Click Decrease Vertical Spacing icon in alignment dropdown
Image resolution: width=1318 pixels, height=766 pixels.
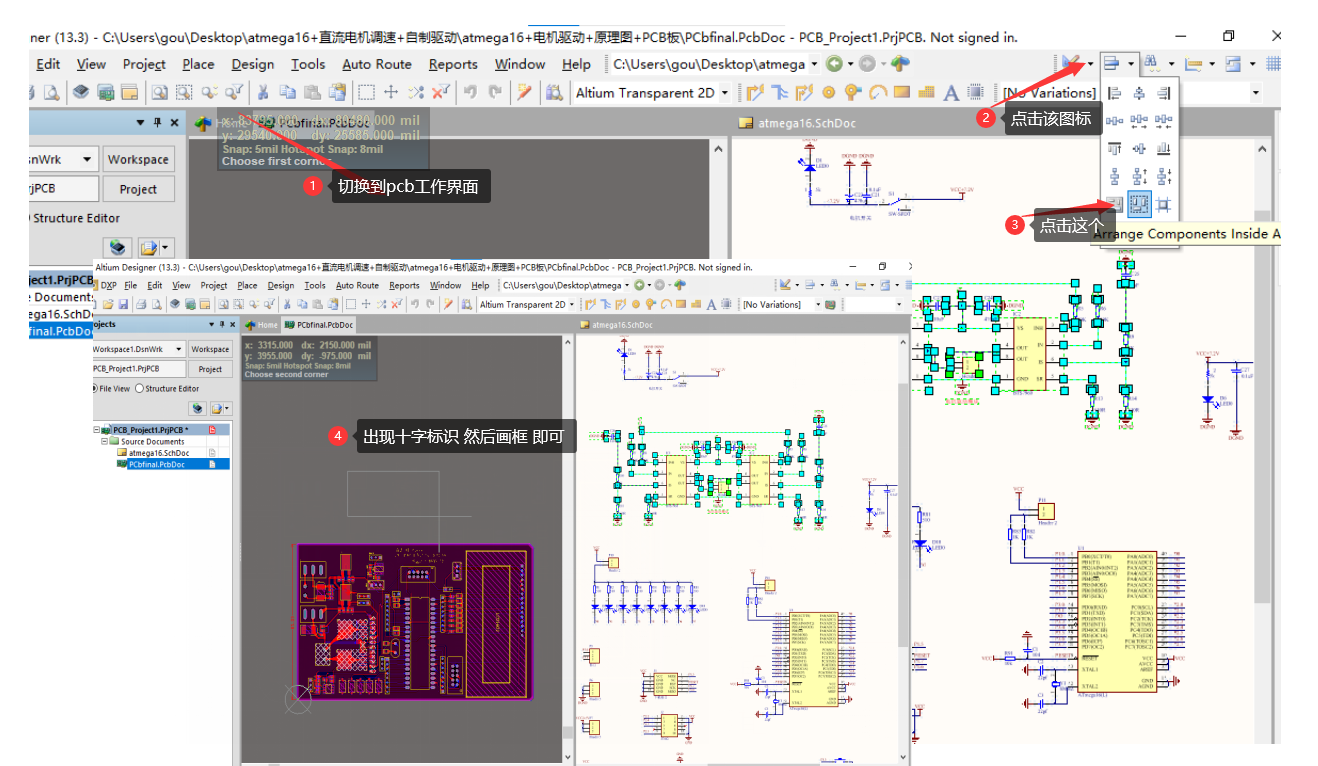click(x=1163, y=176)
